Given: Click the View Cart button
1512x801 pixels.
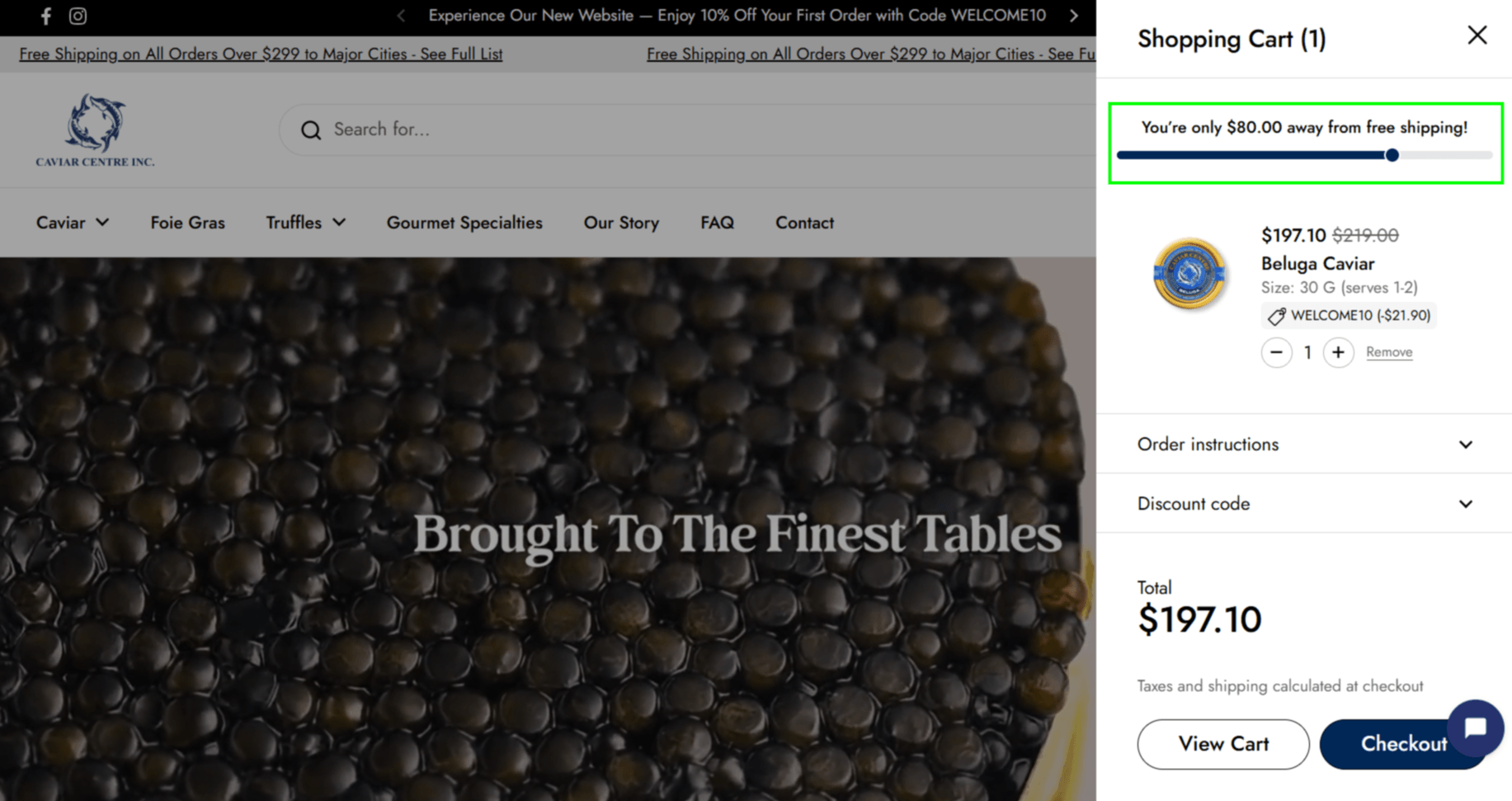Looking at the screenshot, I should [1222, 744].
